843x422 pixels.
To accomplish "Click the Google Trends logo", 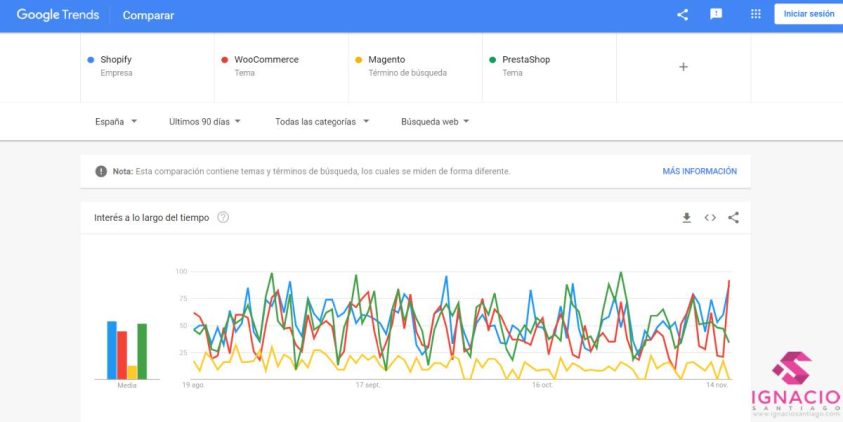I will pos(58,15).
